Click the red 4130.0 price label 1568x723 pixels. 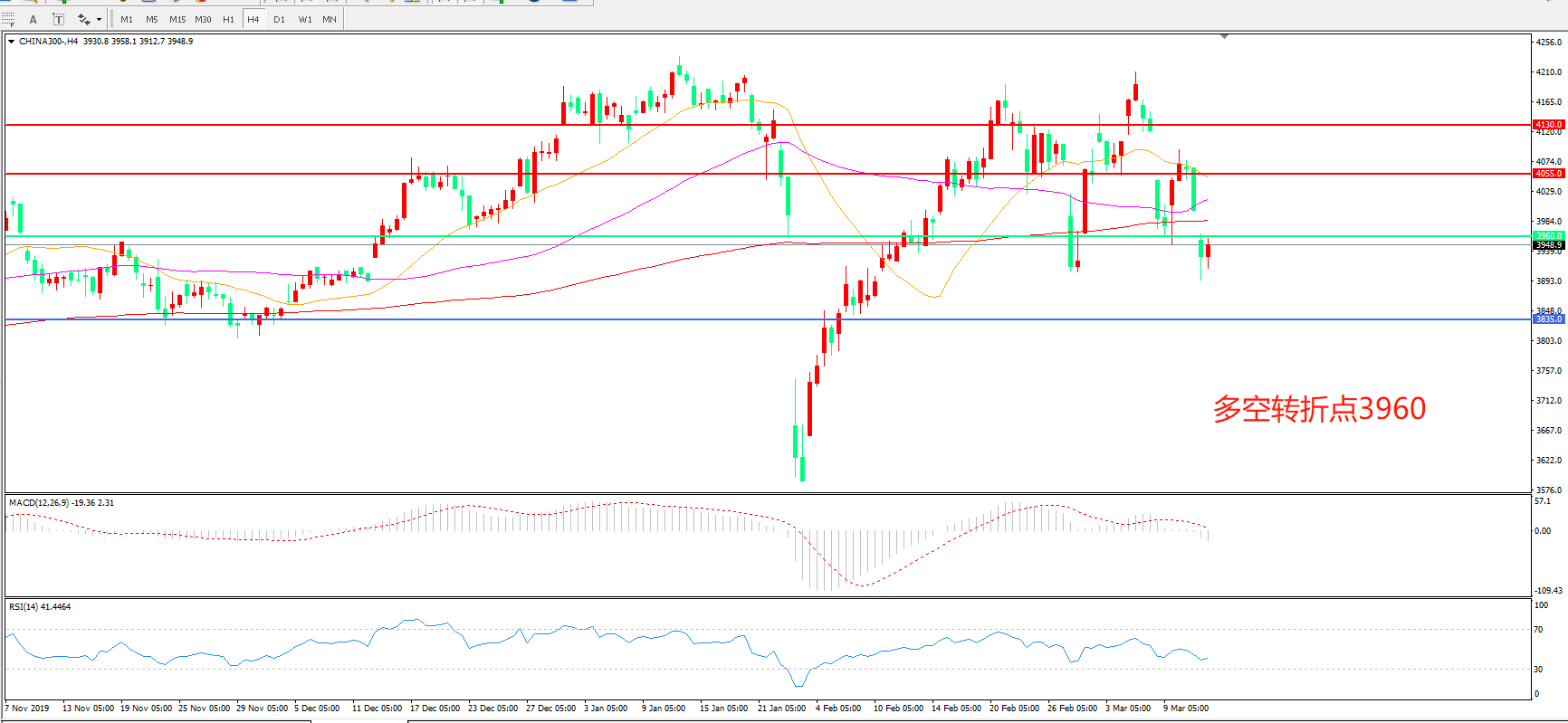pyautogui.click(x=1548, y=125)
